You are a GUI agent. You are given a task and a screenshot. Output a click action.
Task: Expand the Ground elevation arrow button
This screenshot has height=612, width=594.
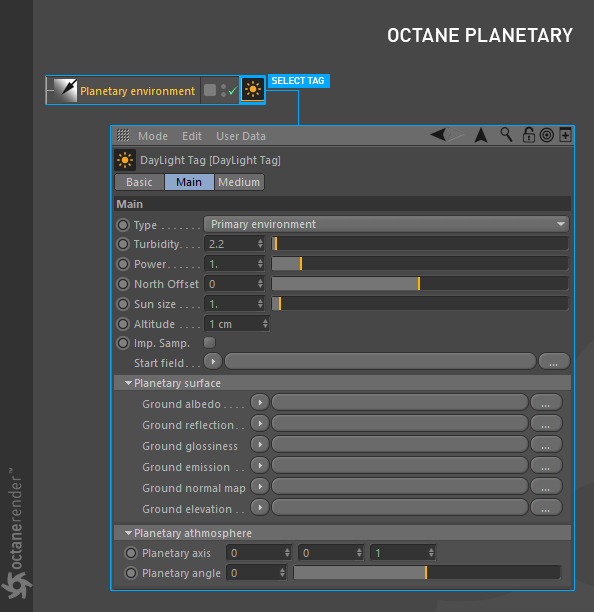[260, 507]
